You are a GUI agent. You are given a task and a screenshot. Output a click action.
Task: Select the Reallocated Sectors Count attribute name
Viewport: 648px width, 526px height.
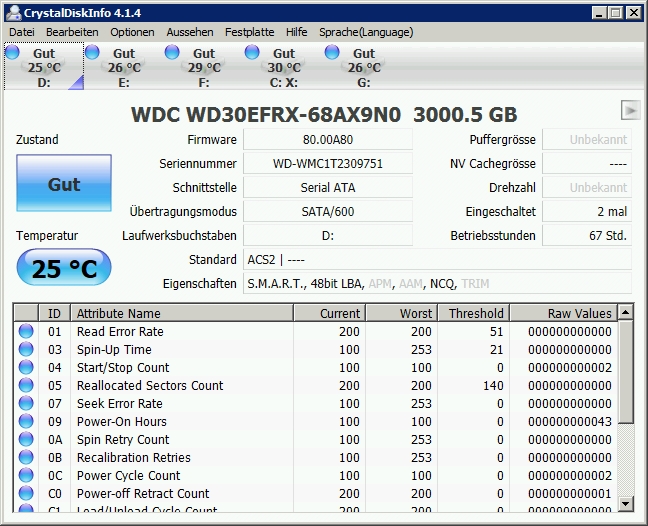[x=150, y=386]
